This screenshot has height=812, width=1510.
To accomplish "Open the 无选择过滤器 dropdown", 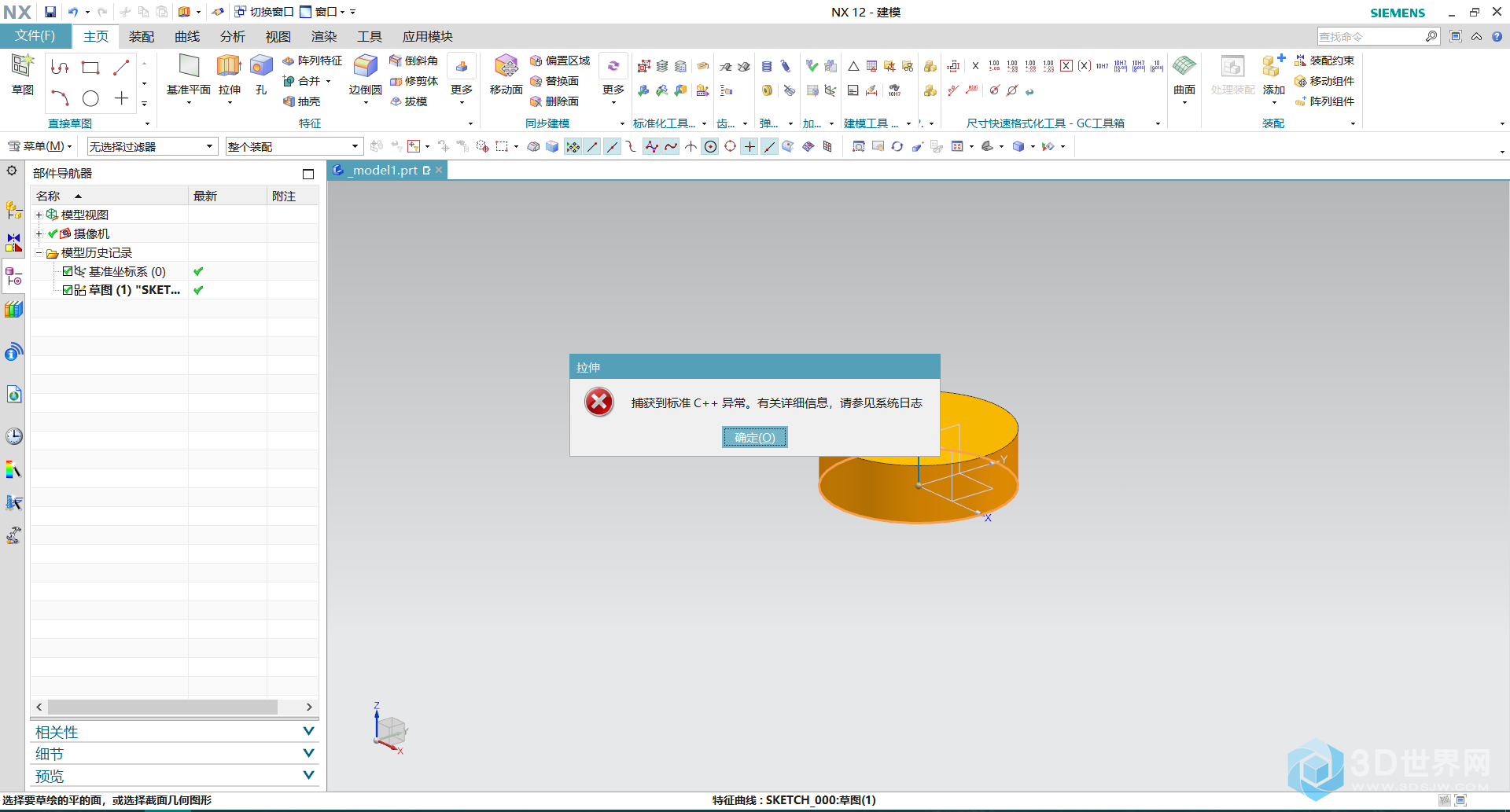I will (152, 146).
